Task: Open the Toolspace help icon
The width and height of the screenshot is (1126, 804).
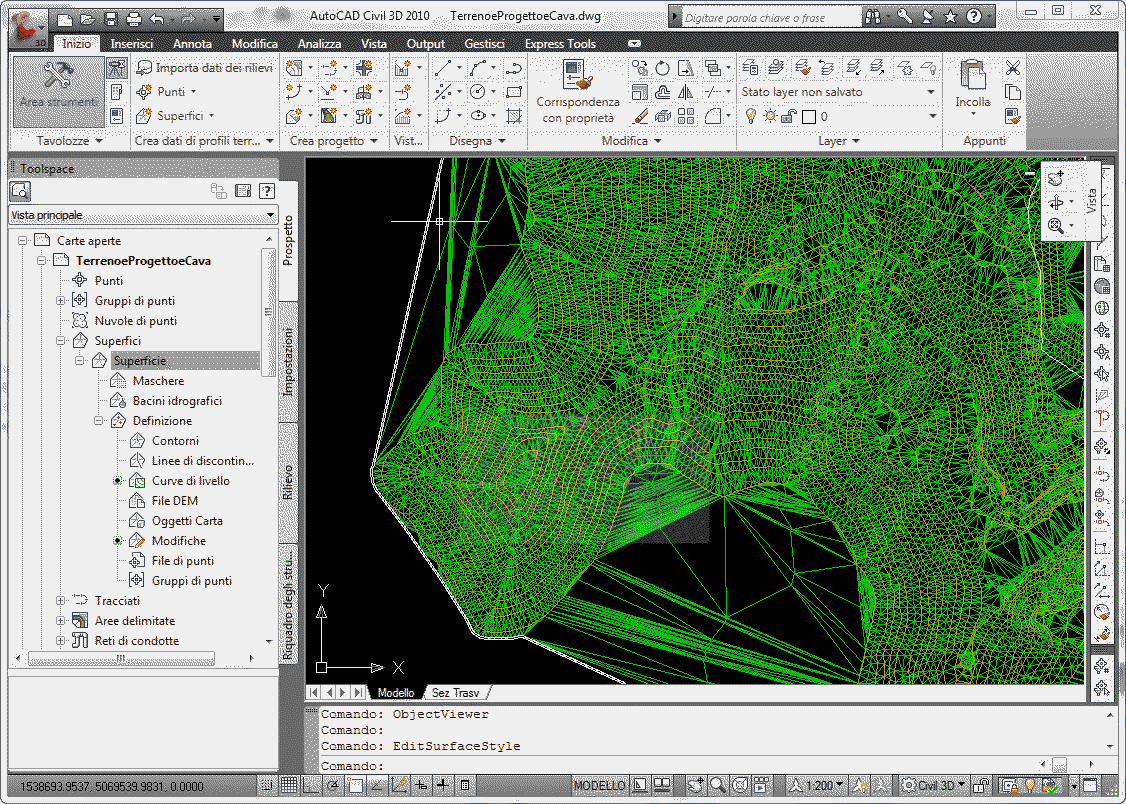Action: (x=267, y=191)
